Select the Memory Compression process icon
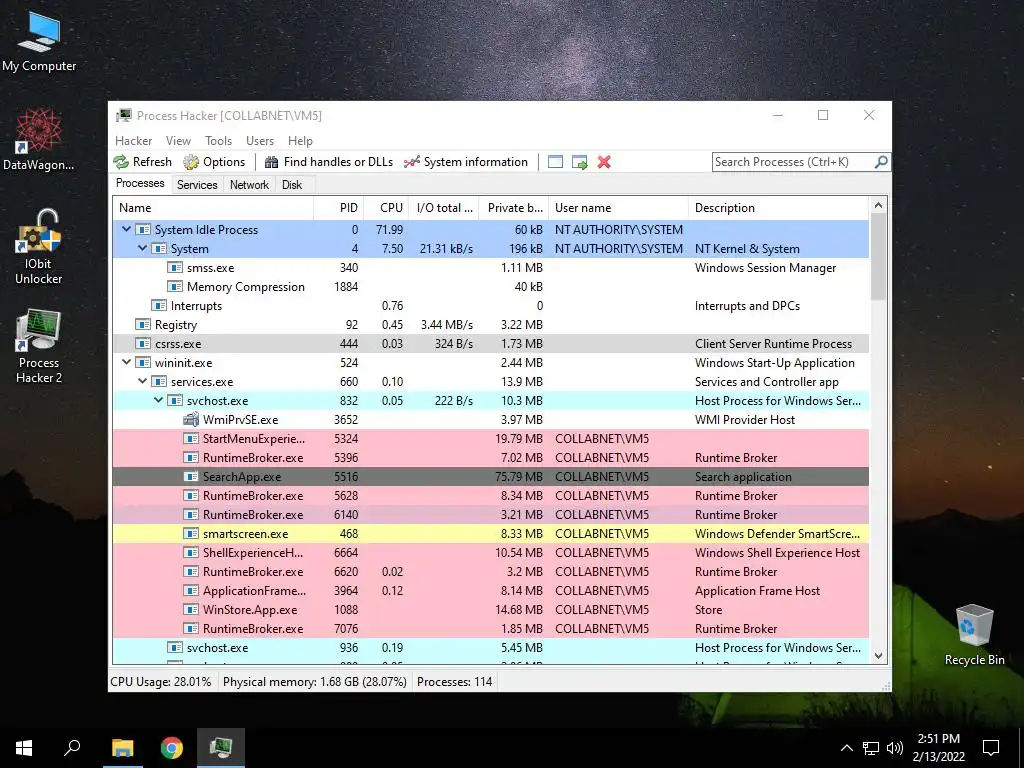 point(174,287)
